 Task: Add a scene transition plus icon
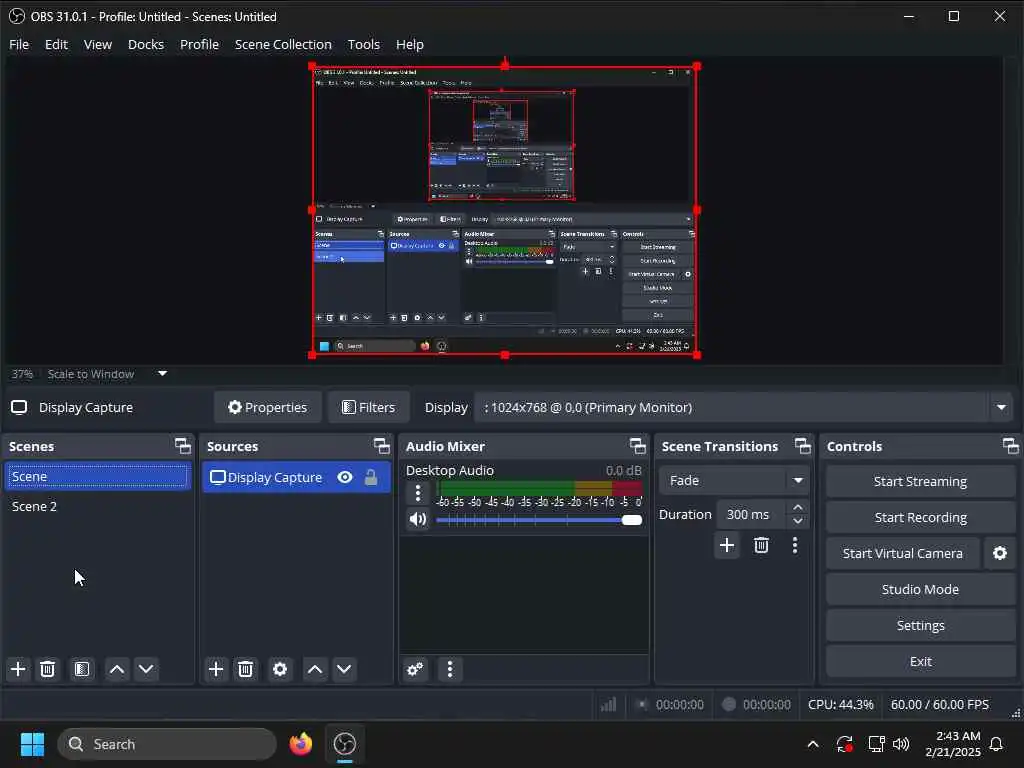[727, 545]
